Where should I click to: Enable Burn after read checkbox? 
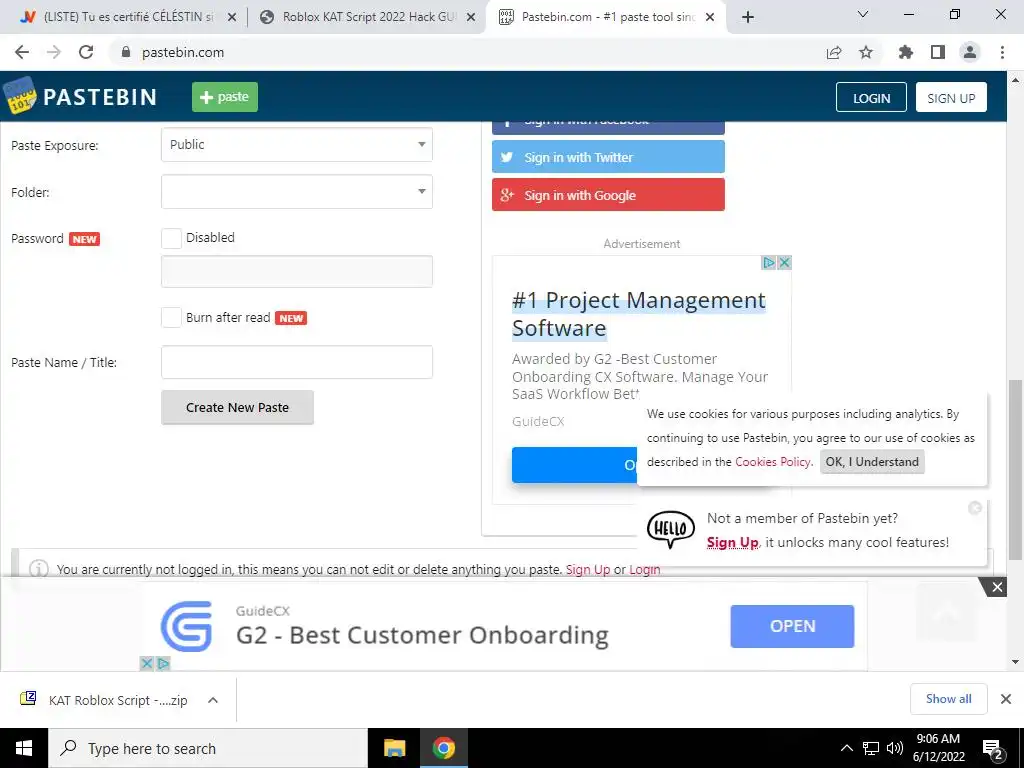pos(172,317)
